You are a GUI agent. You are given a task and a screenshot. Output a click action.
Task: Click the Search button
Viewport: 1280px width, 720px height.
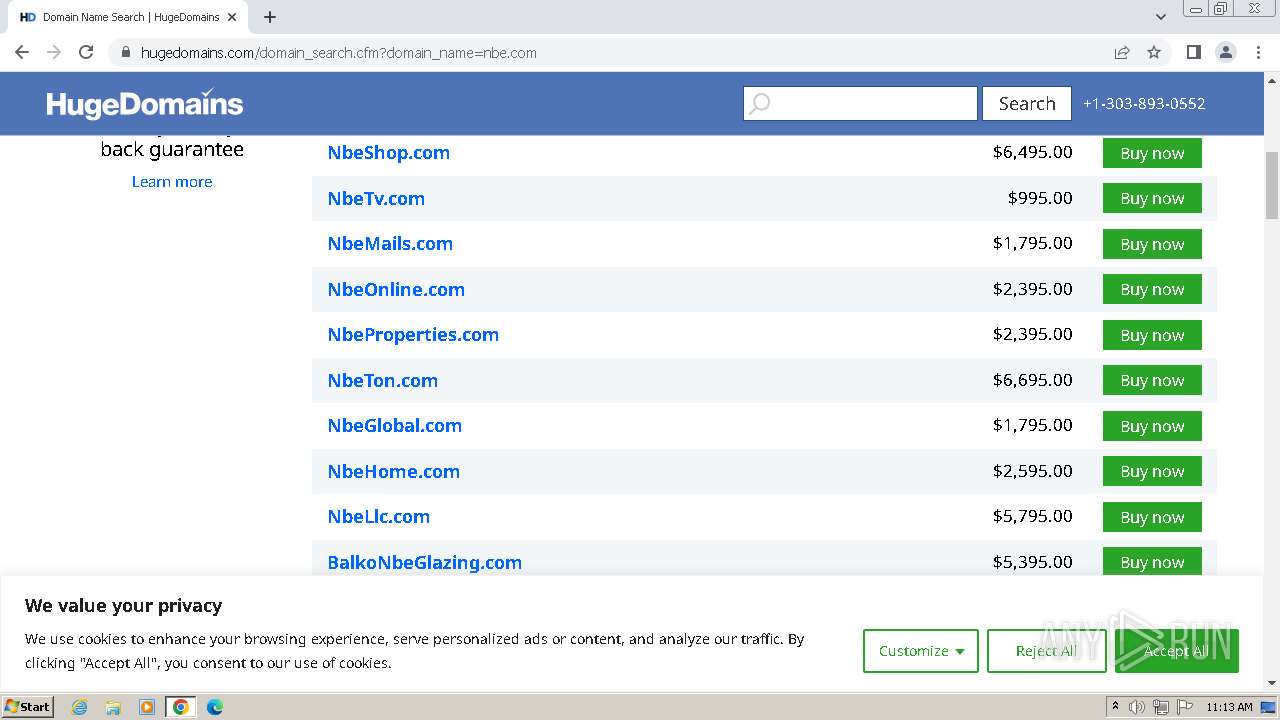pos(1027,103)
